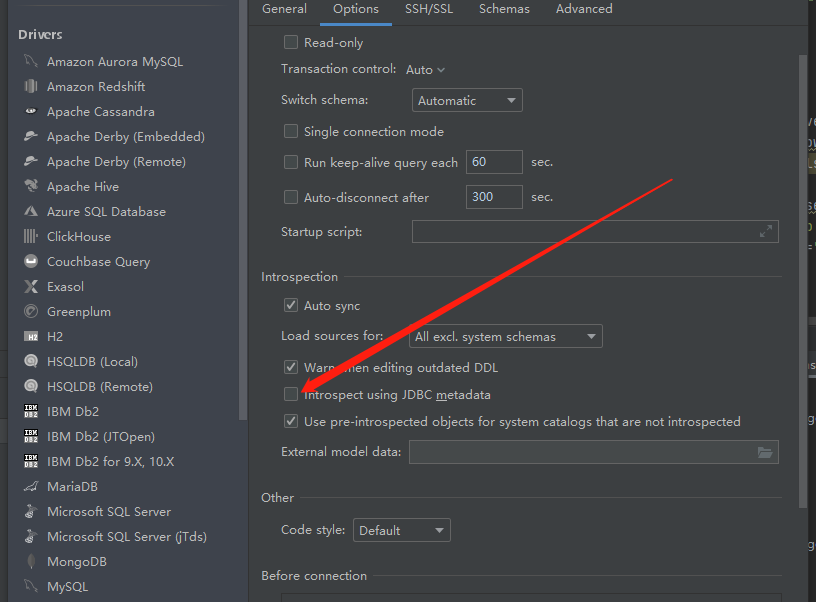Click the Amazon Redshift driver icon
Screen dimensions: 816x602
(30, 86)
